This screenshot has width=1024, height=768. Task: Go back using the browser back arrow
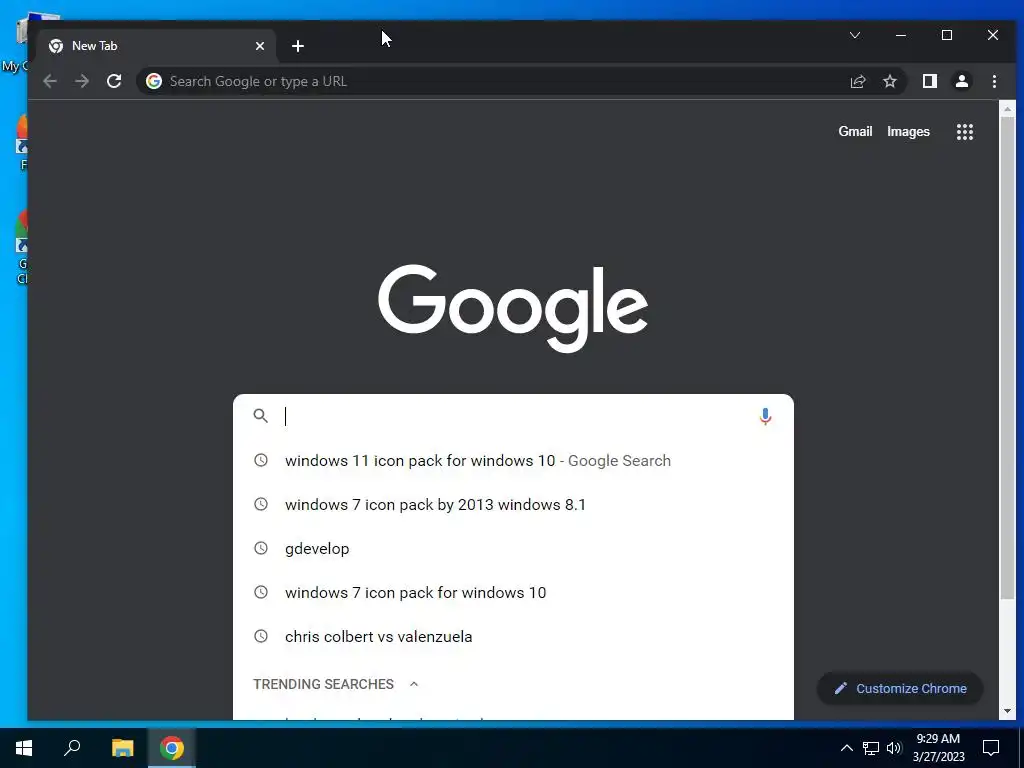50,82
